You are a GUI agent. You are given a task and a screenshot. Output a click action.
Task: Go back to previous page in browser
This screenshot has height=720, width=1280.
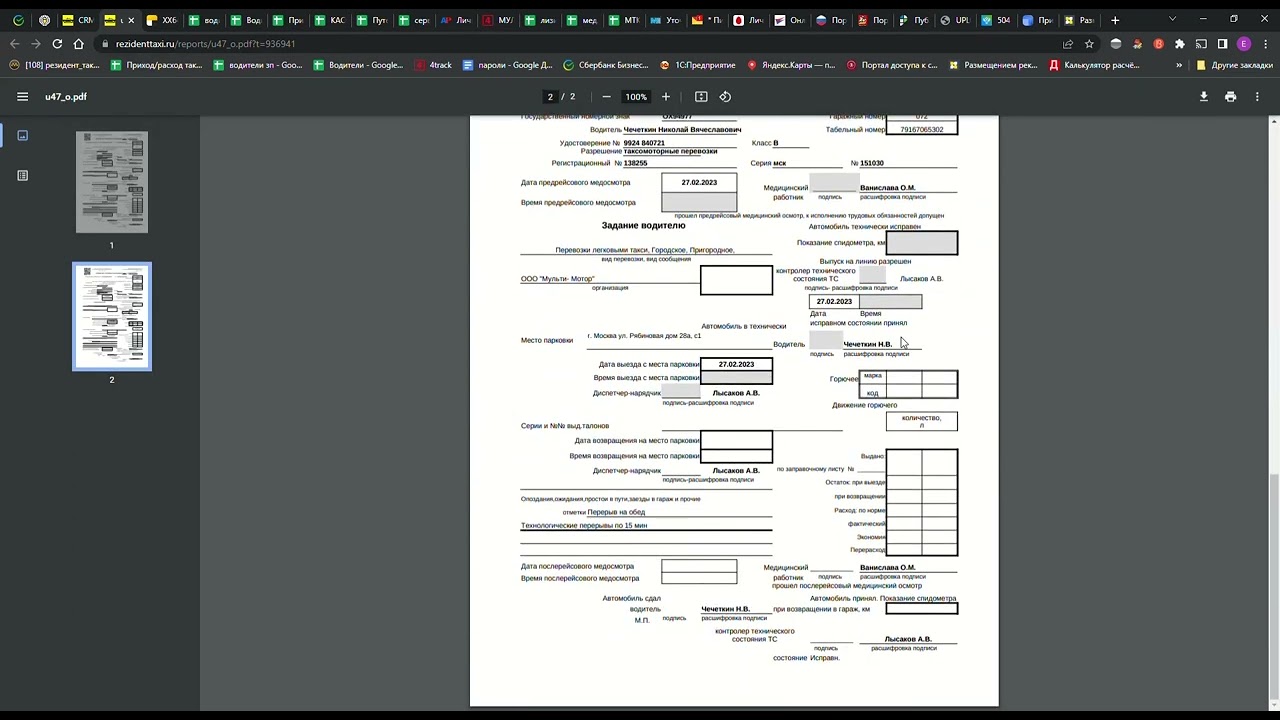click(14, 44)
